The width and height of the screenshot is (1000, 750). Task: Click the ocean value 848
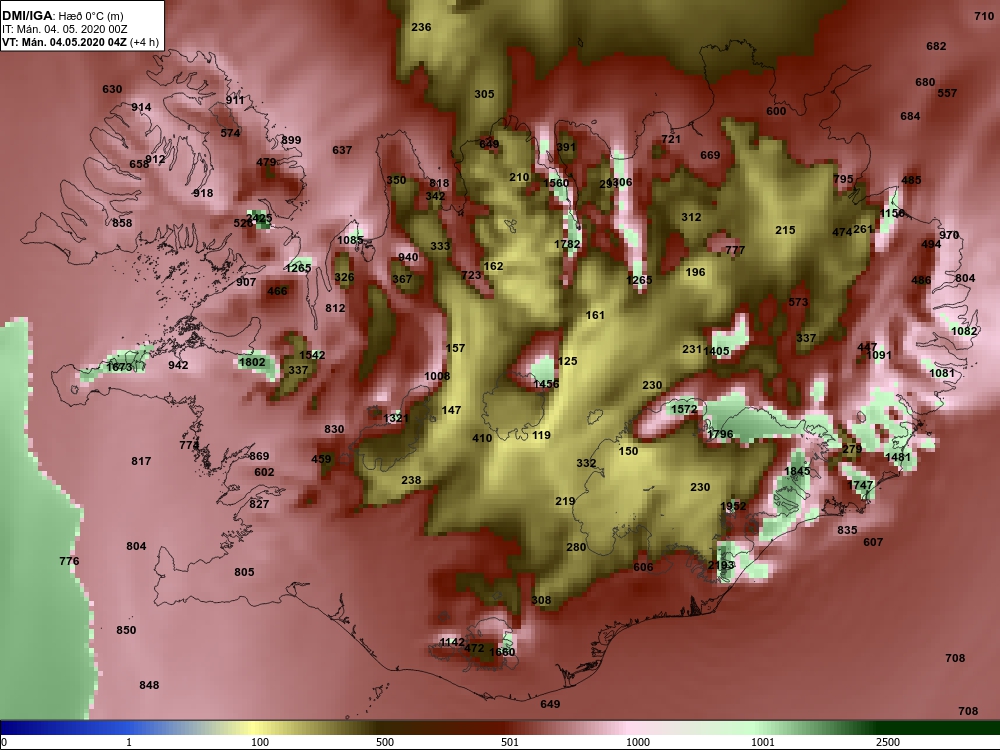149,684
